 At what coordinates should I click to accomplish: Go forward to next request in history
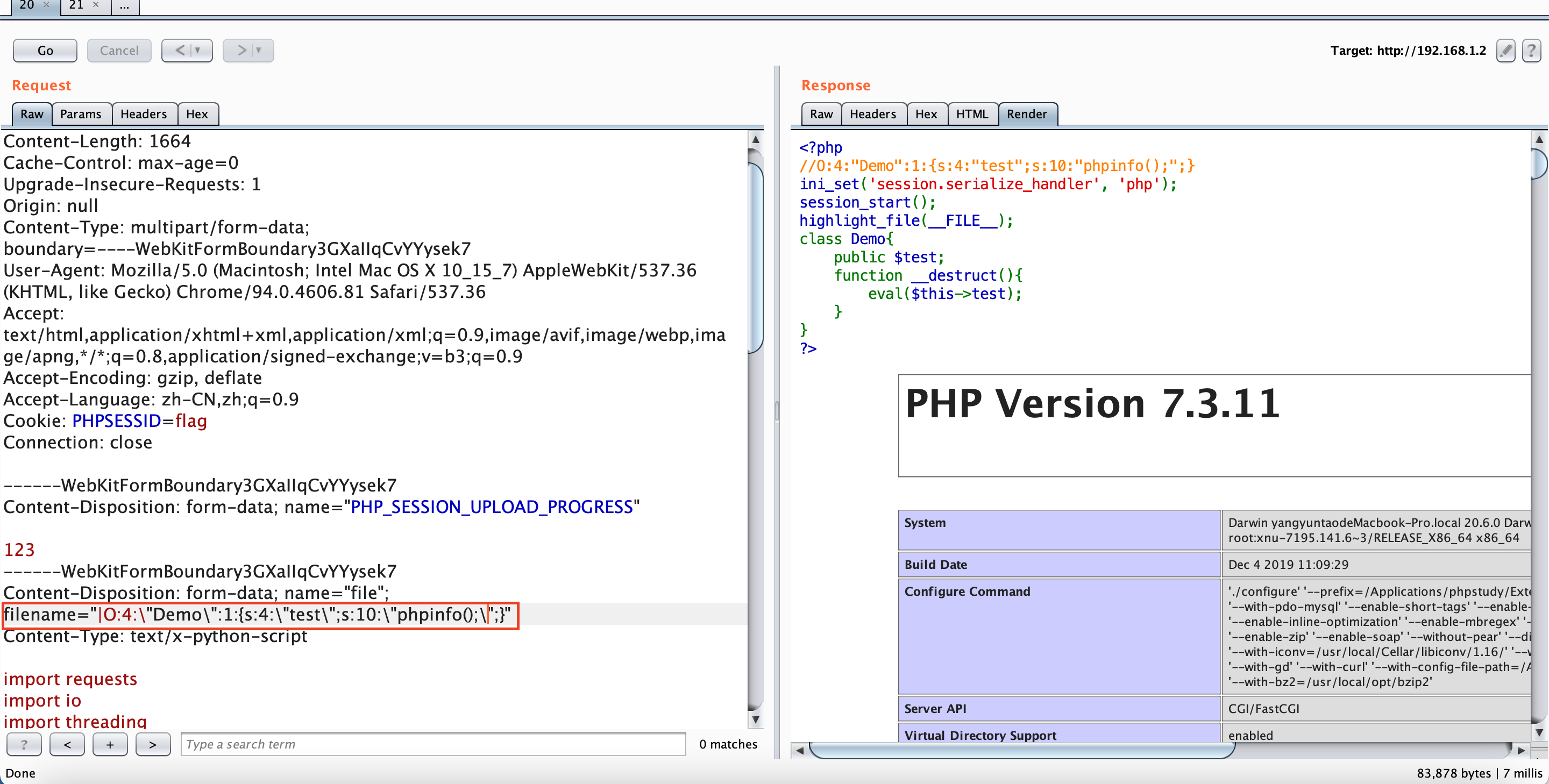pos(241,51)
